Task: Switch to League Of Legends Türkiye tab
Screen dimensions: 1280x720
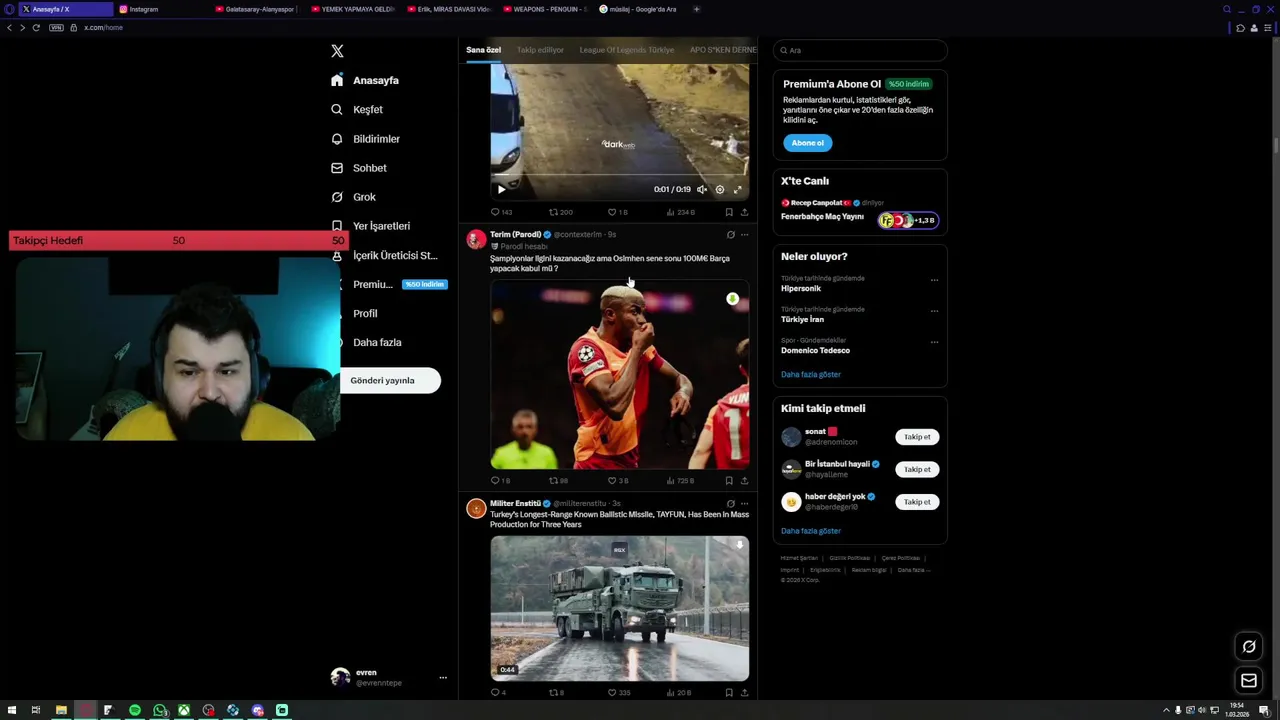Action: [x=626, y=50]
